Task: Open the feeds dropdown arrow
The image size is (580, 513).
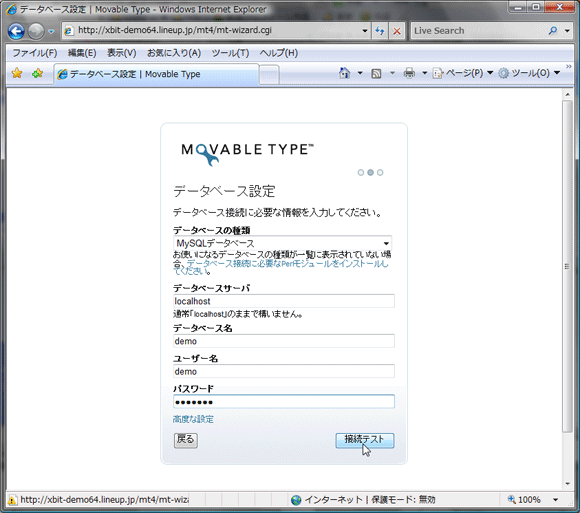Action: click(x=392, y=73)
